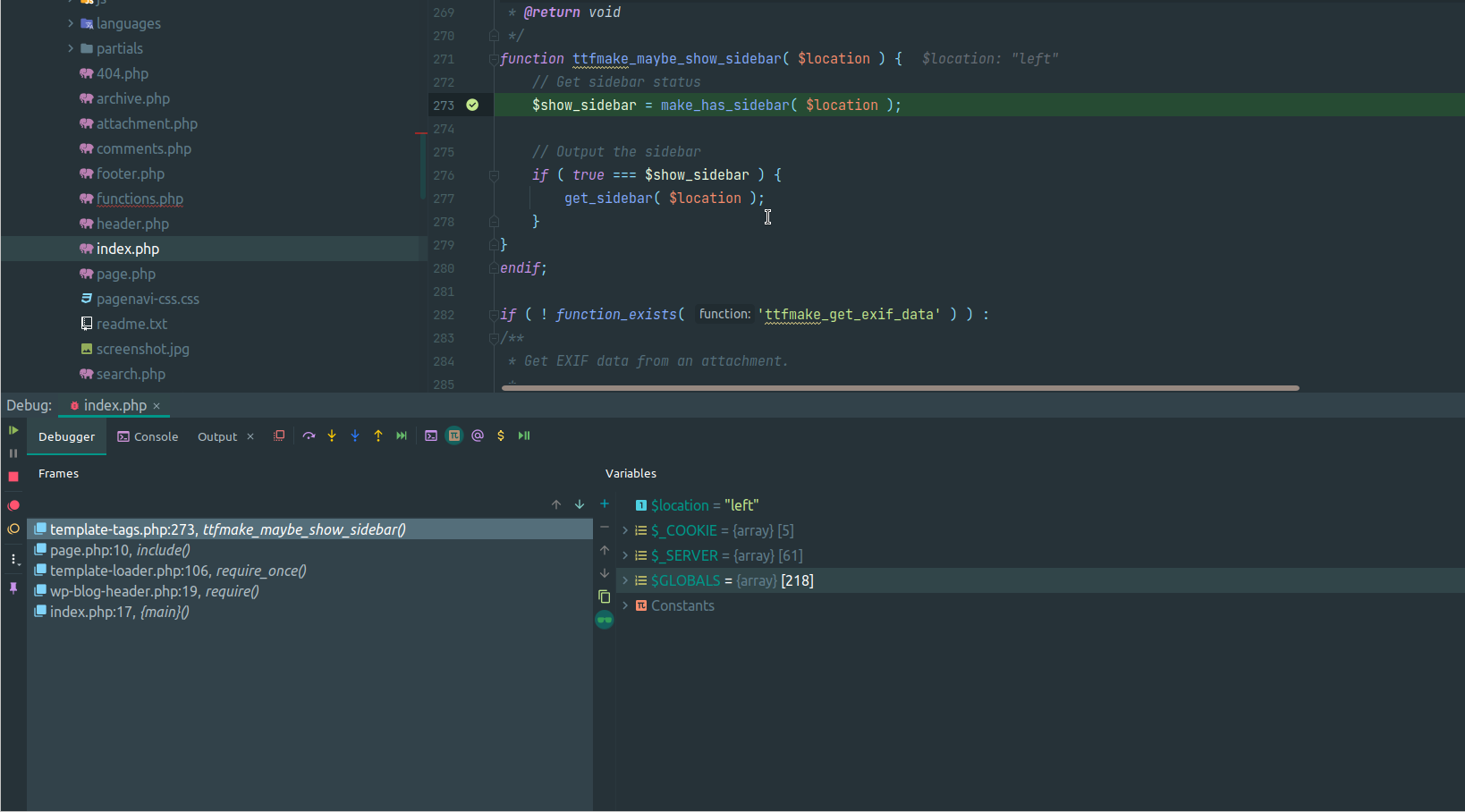Open screenshot.jpg file
The image size is (1465, 812).
pyautogui.click(x=142, y=349)
